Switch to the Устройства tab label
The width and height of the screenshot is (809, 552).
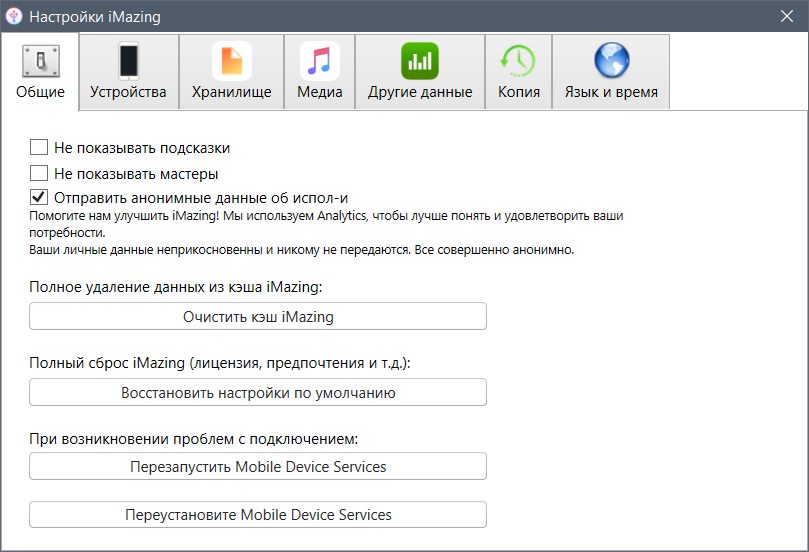128,92
